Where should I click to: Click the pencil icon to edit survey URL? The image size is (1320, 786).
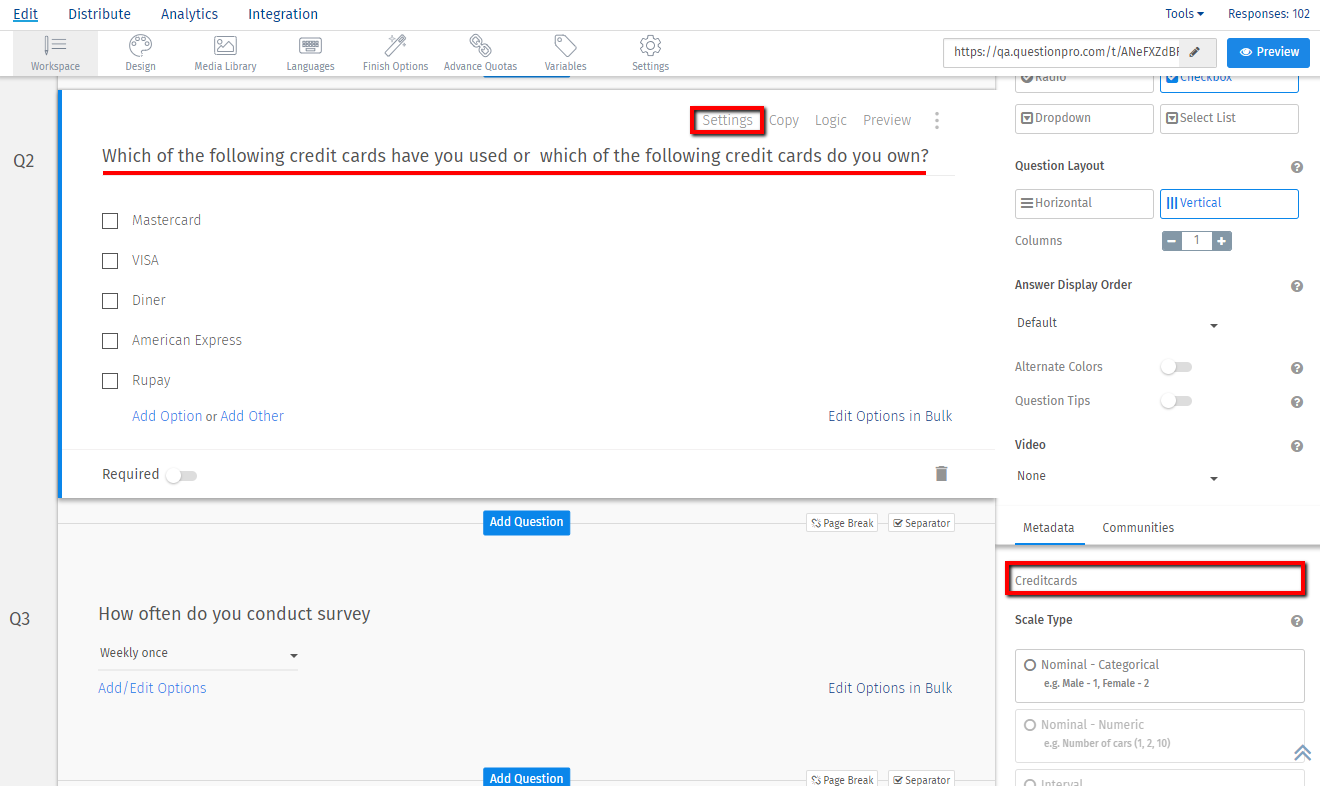click(1197, 53)
